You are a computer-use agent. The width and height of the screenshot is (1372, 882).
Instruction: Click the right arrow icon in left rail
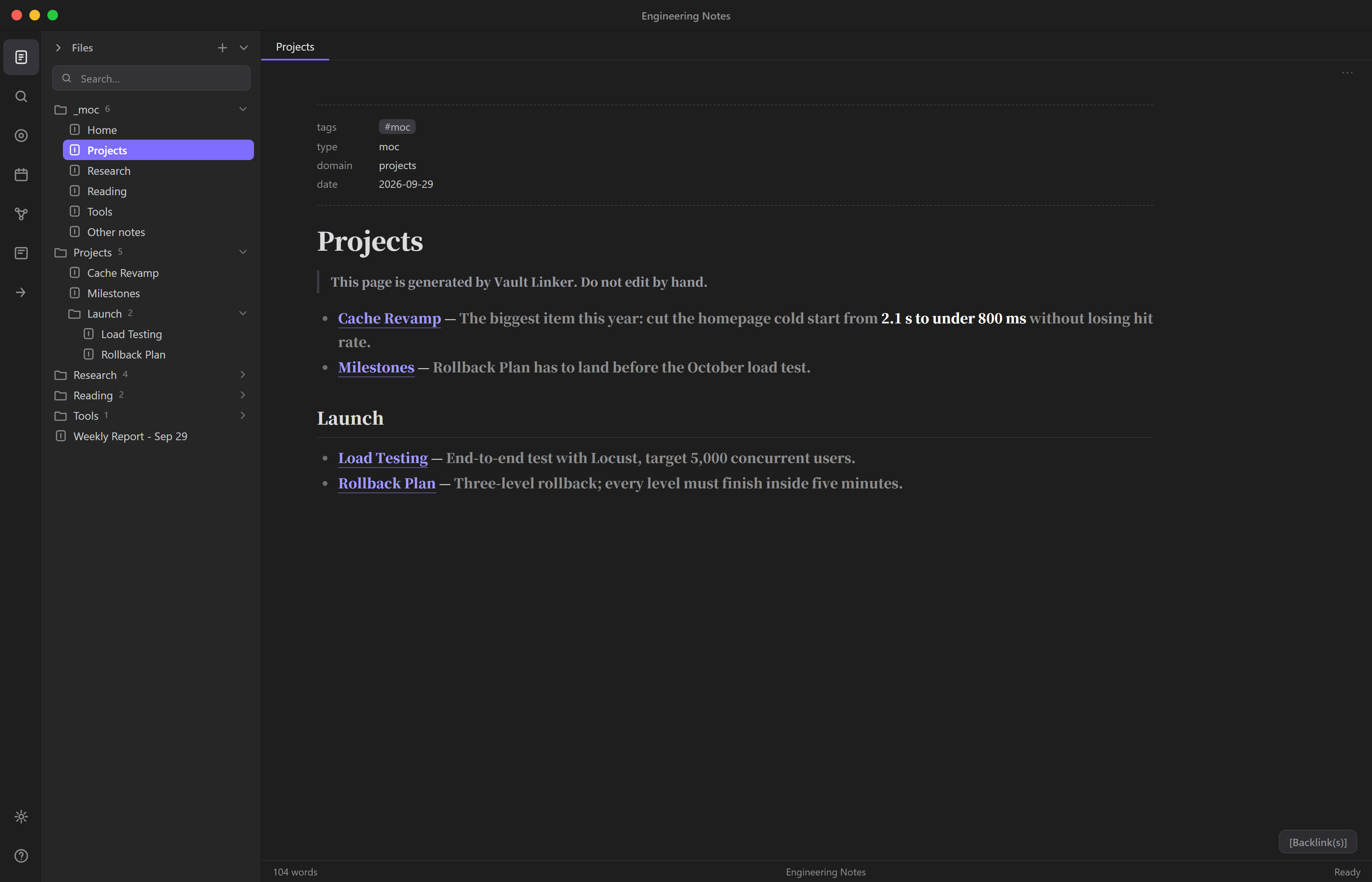[21, 293]
